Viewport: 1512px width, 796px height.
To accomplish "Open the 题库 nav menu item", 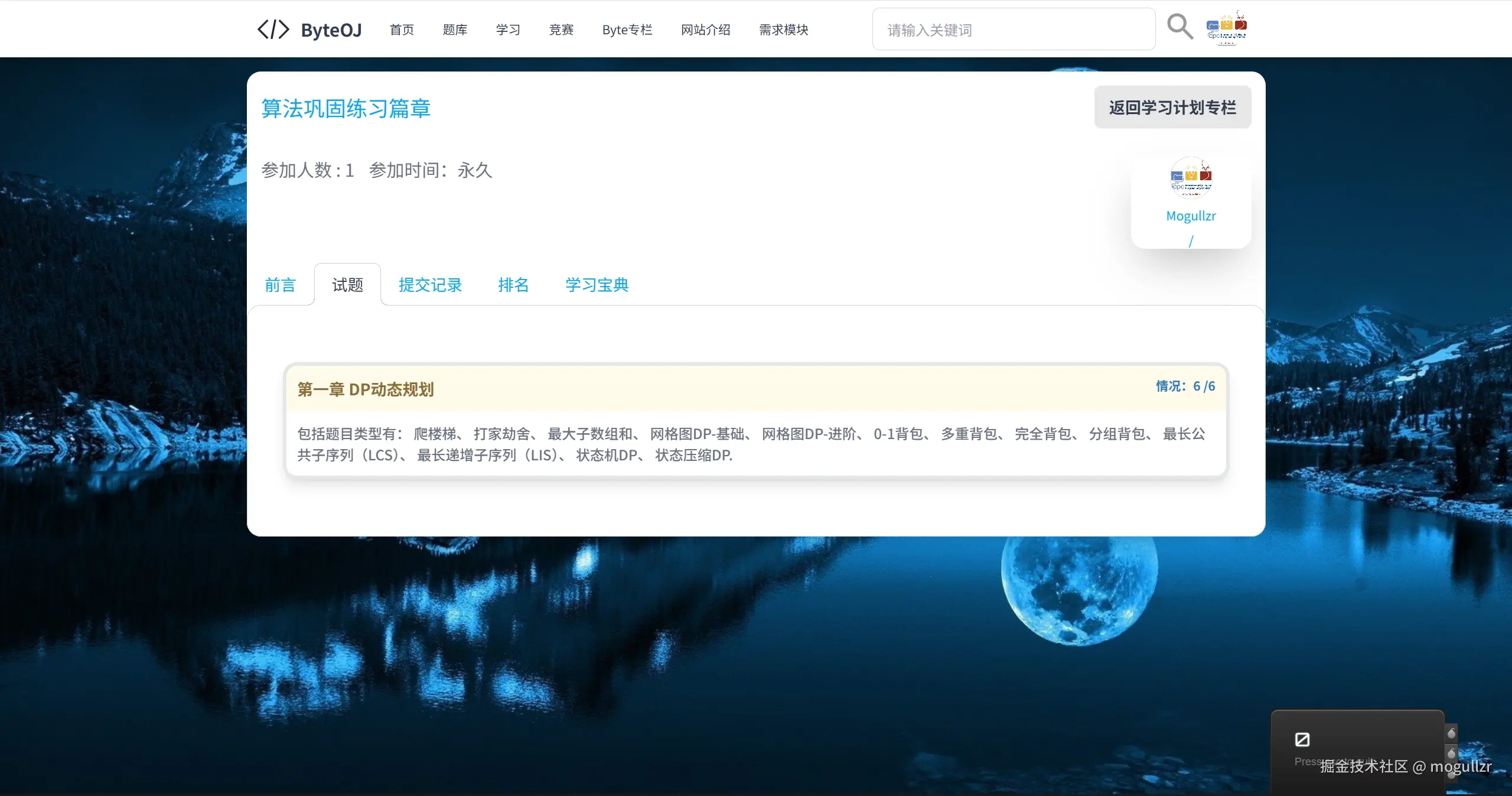I will [x=455, y=30].
